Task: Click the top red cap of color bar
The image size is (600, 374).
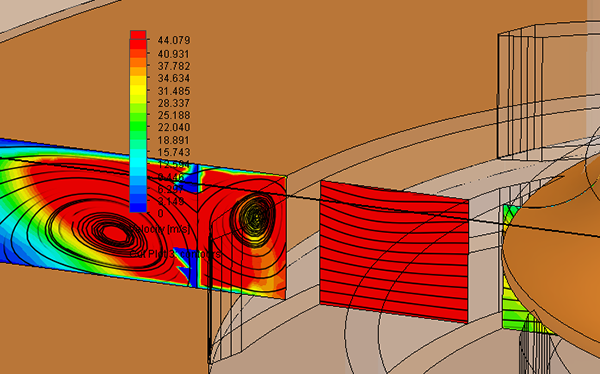Action: click(138, 35)
